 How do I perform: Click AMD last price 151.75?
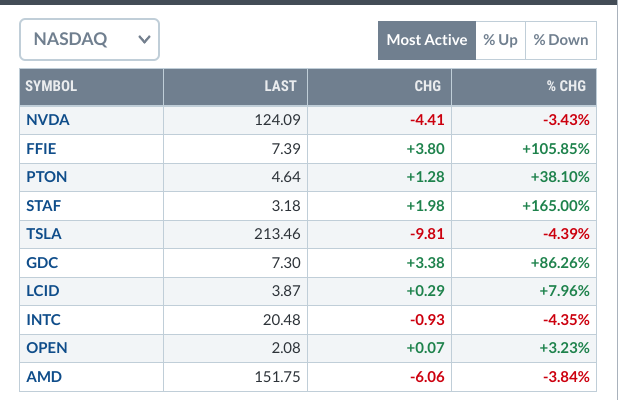point(277,377)
